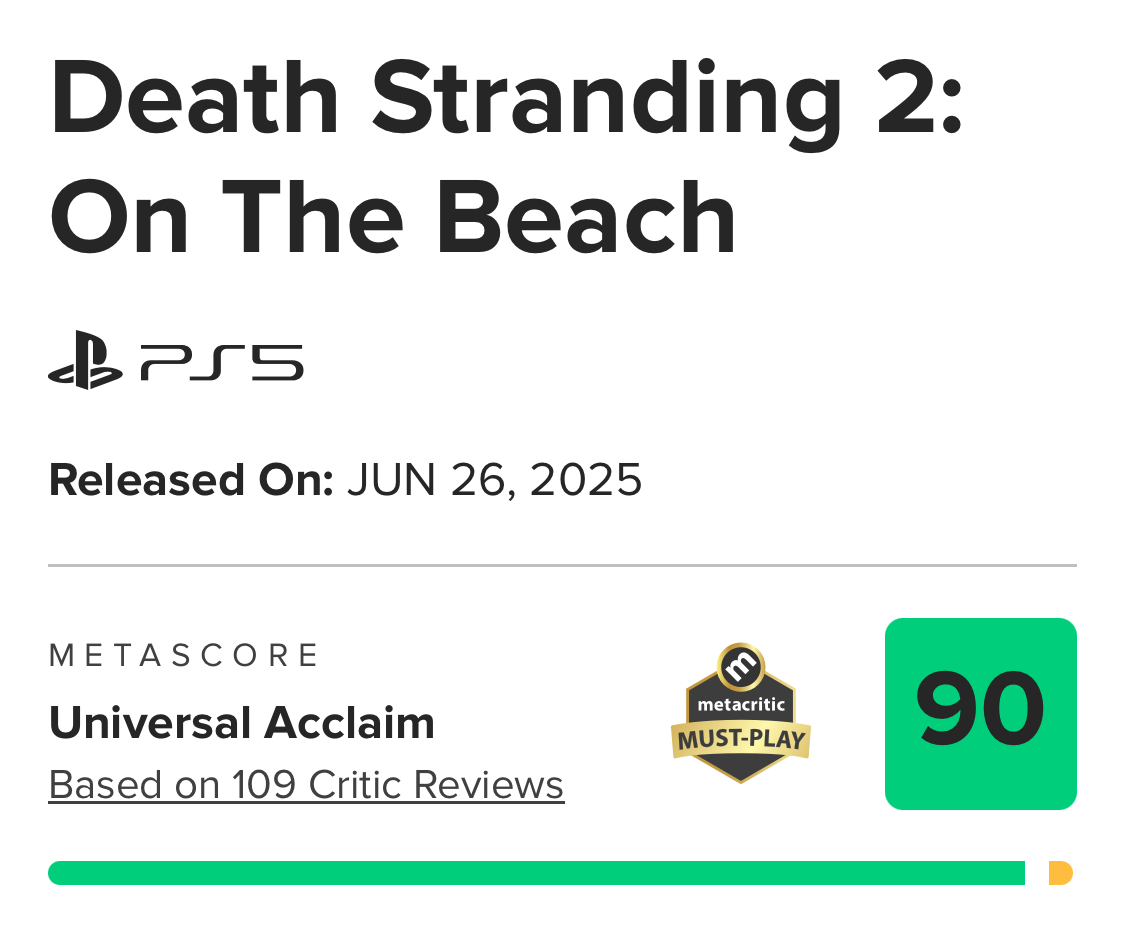Image resolution: width=1125 pixels, height=945 pixels.
Task: Click the white gap between score bar segments
Action: (1037, 873)
